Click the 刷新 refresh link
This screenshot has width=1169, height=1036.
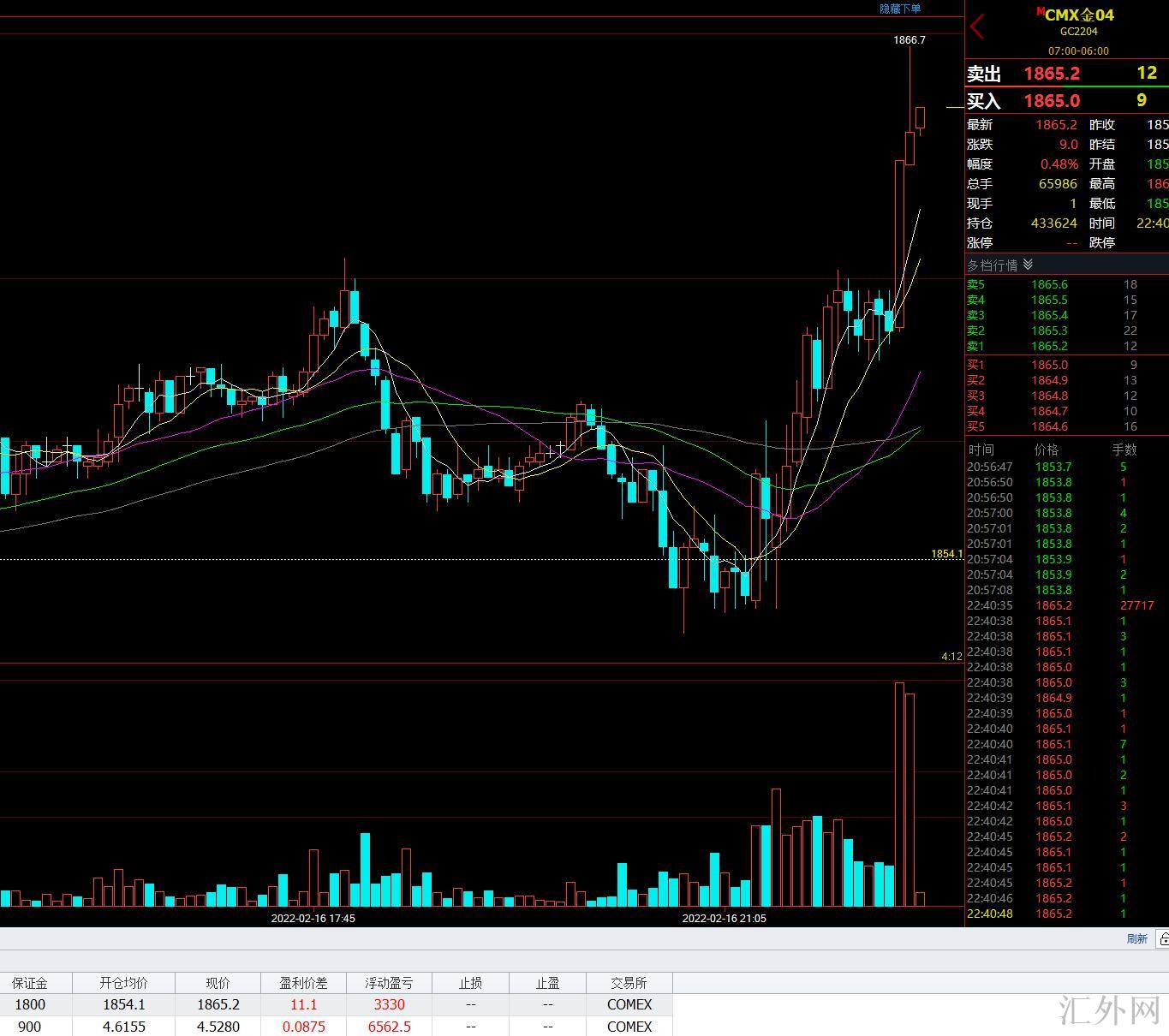click(x=1136, y=939)
